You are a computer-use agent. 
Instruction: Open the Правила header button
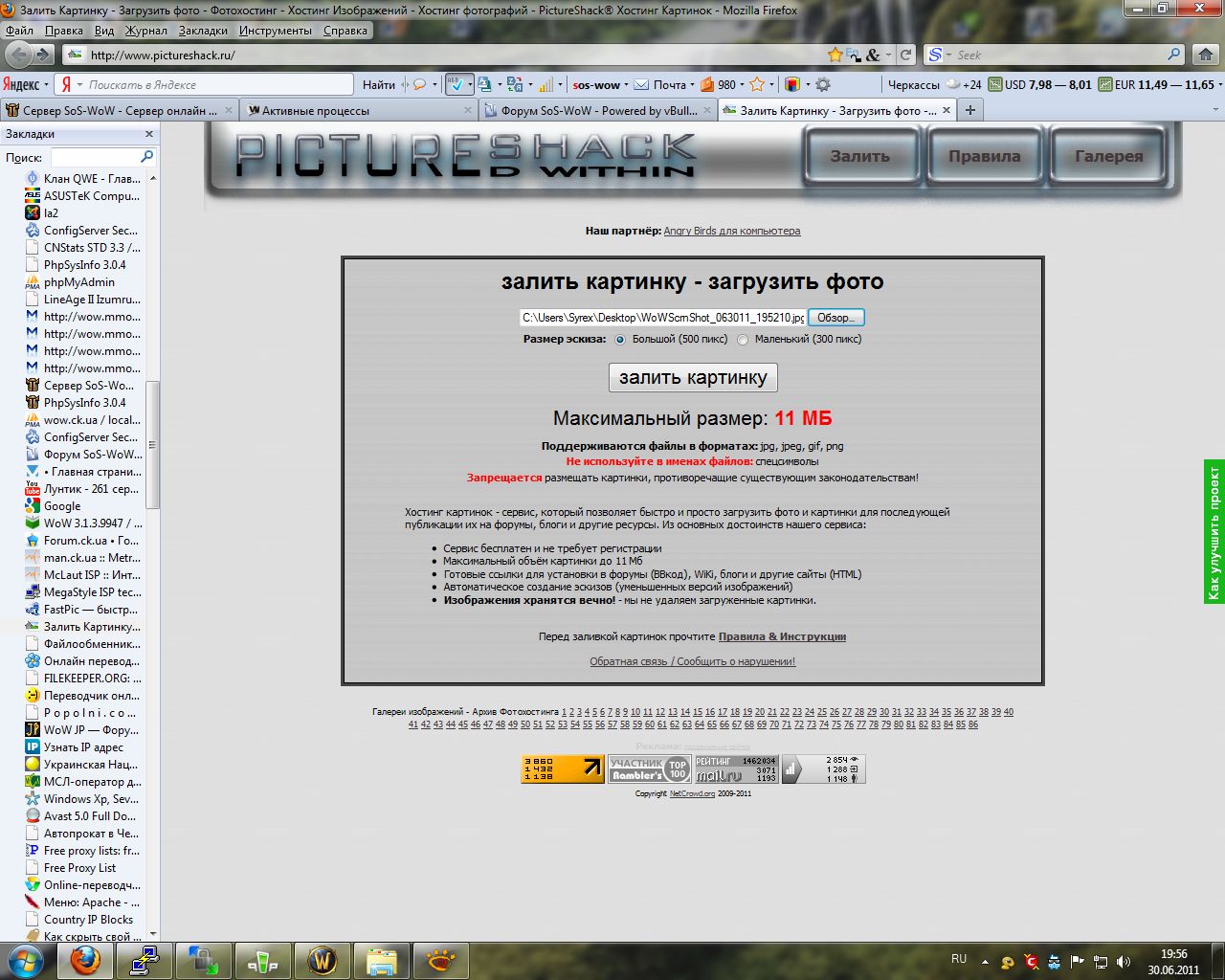click(x=984, y=156)
